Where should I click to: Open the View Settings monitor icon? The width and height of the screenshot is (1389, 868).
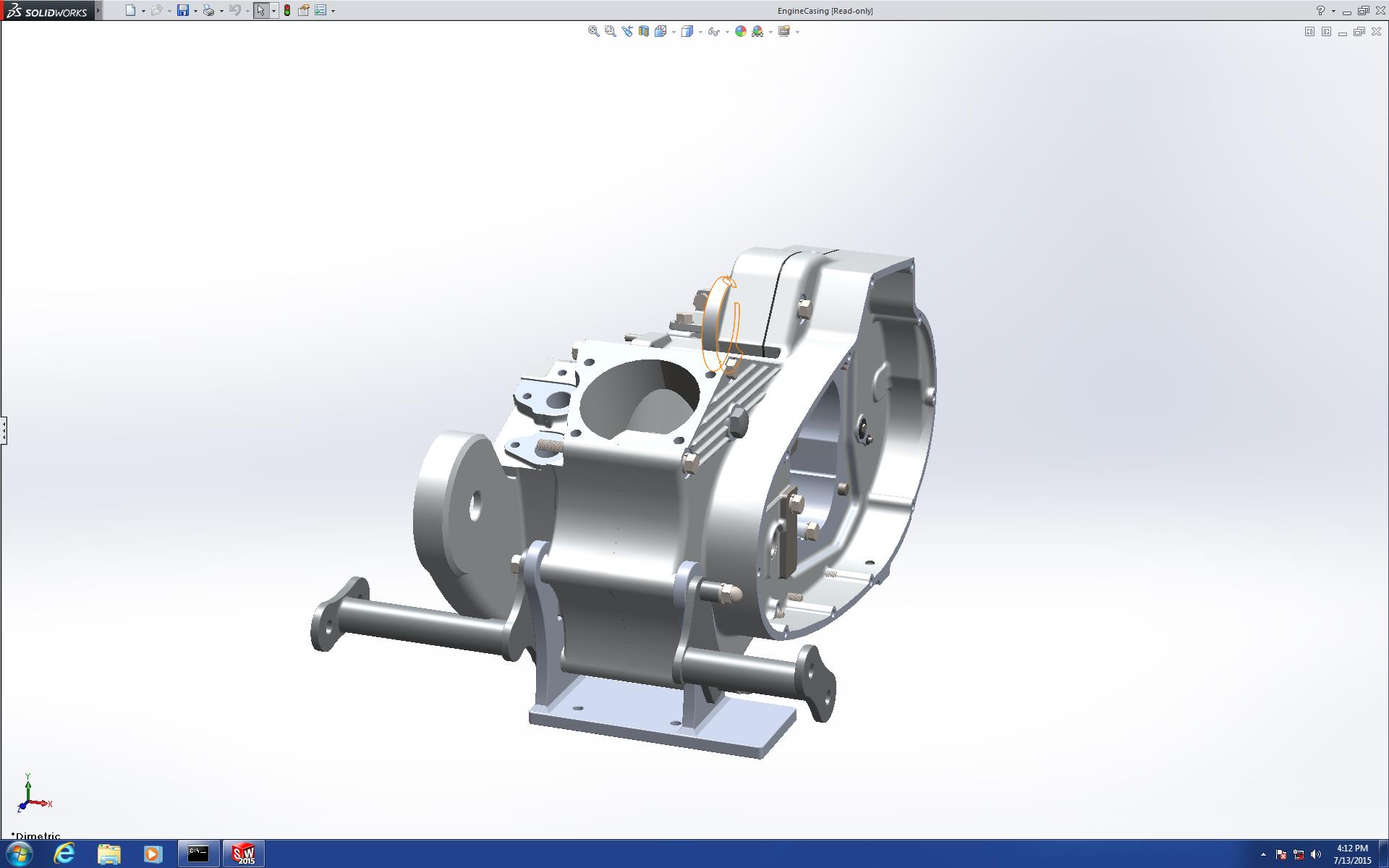click(784, 31)
